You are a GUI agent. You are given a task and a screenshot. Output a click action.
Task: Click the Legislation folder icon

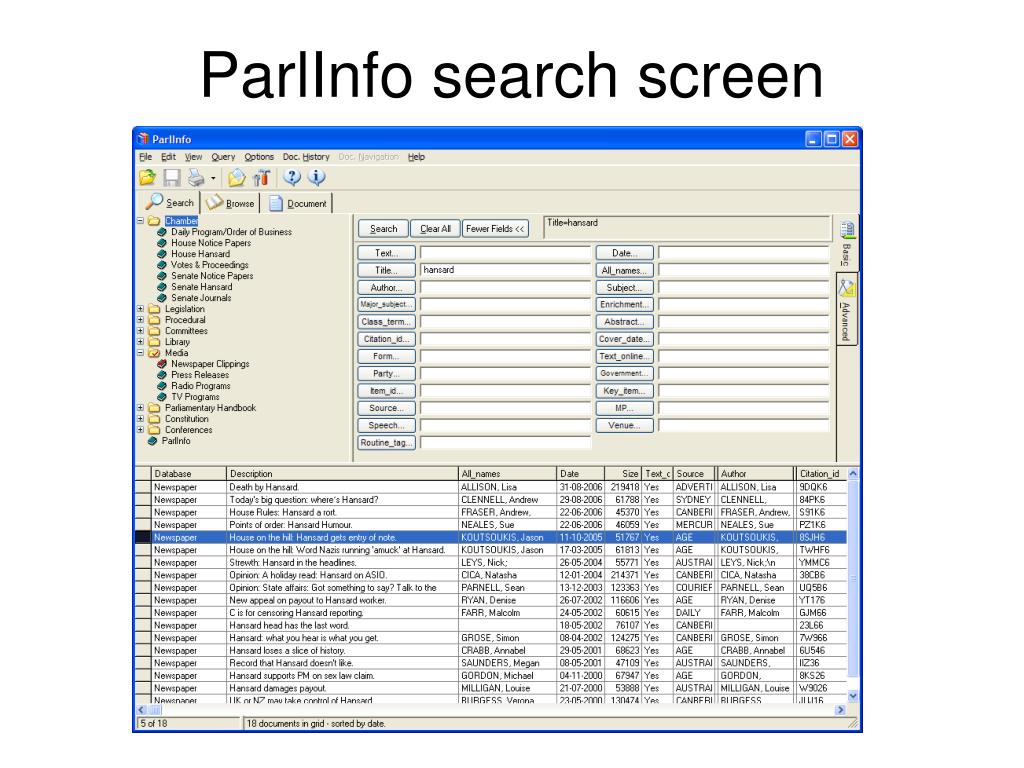coord(155,309)
